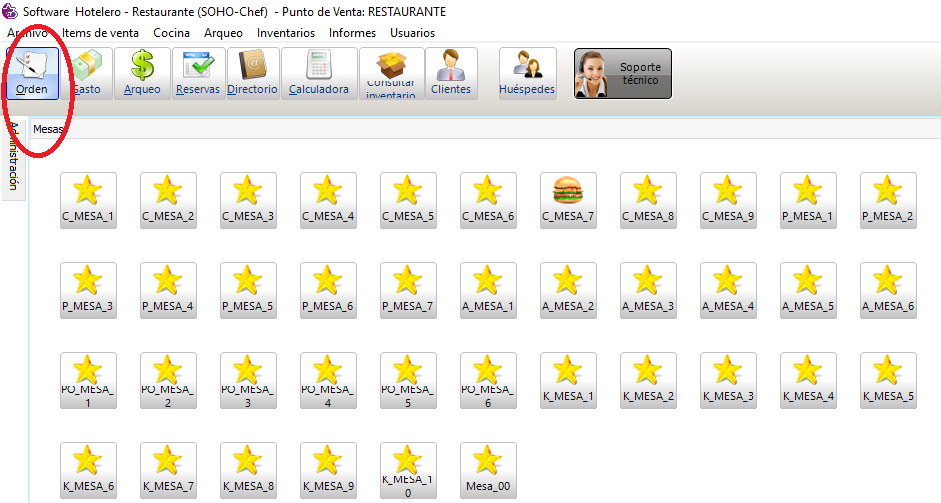Open the Directorio address book

click(252, 73)
